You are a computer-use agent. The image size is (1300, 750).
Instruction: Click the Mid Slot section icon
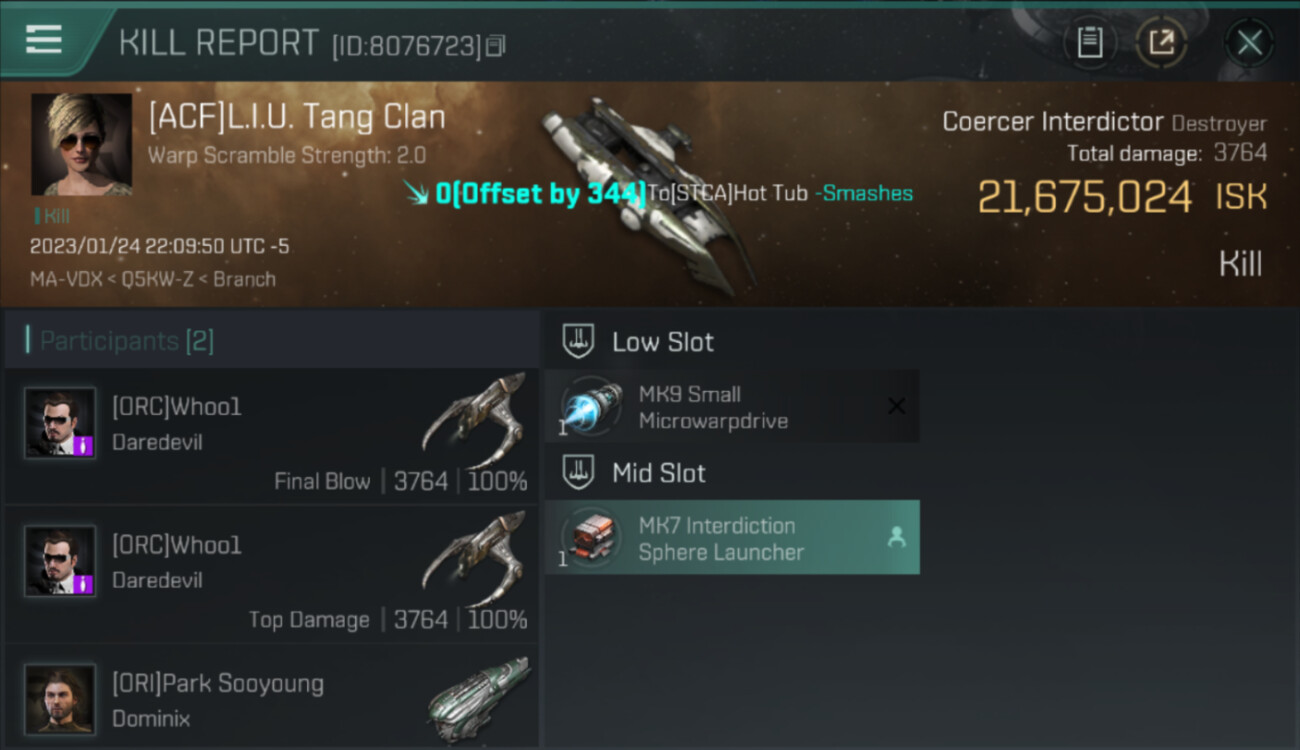click(578, 473)
